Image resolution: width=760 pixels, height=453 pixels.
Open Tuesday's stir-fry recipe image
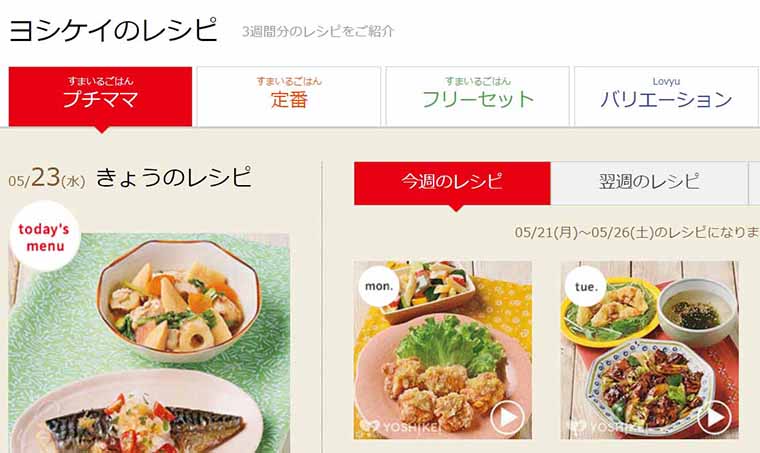649,350
